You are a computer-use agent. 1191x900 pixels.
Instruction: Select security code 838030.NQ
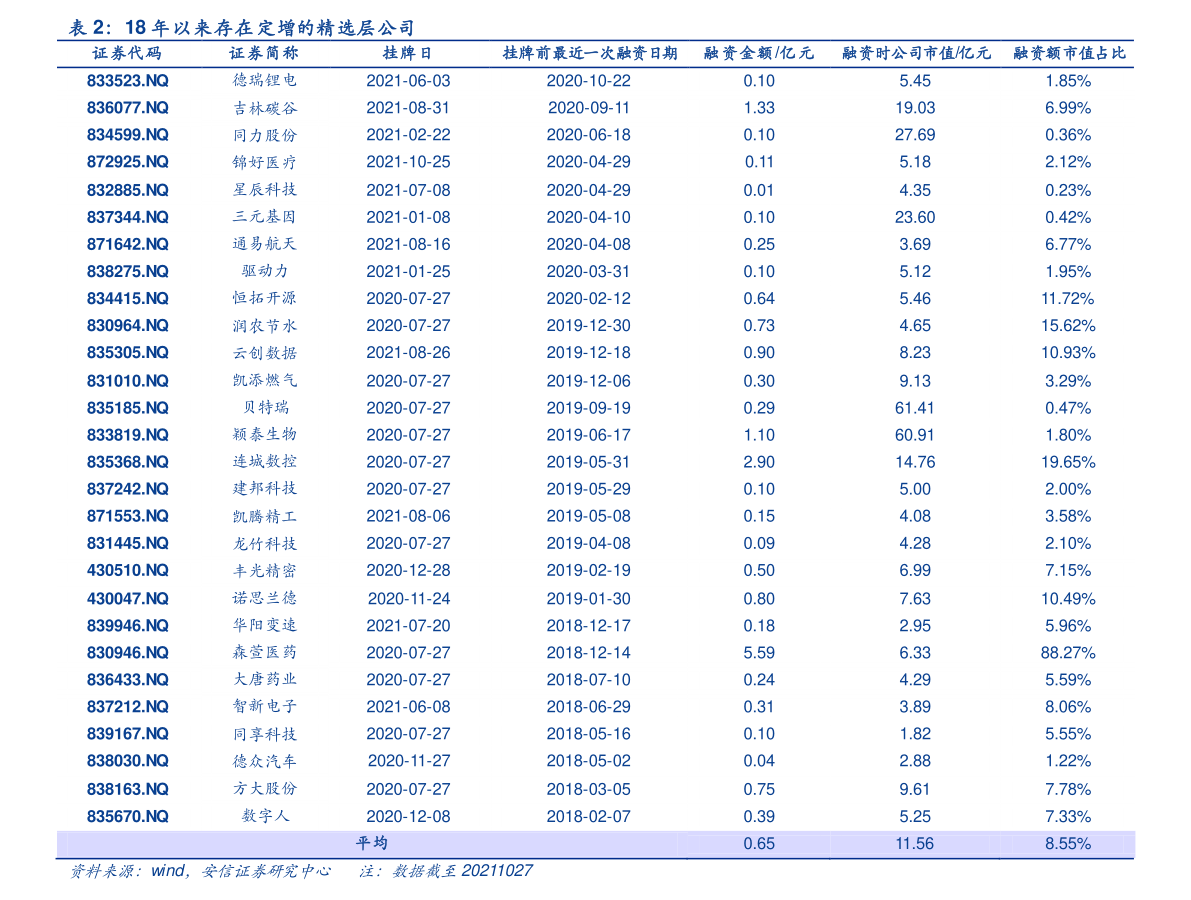pos(128,761)
